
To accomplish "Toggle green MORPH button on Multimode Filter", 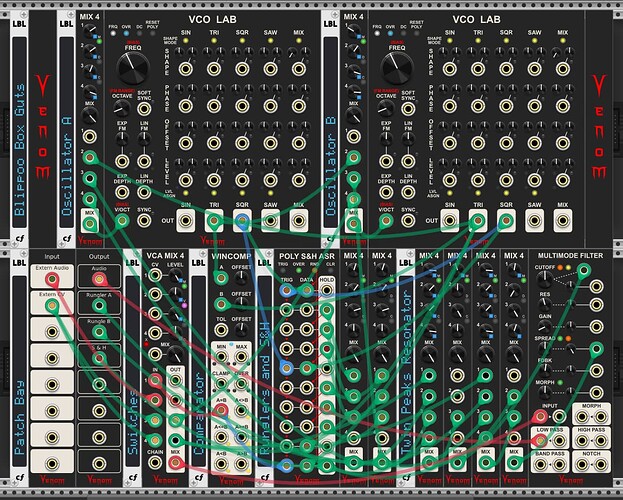I will pyautogui.click(x=560, y=382).
